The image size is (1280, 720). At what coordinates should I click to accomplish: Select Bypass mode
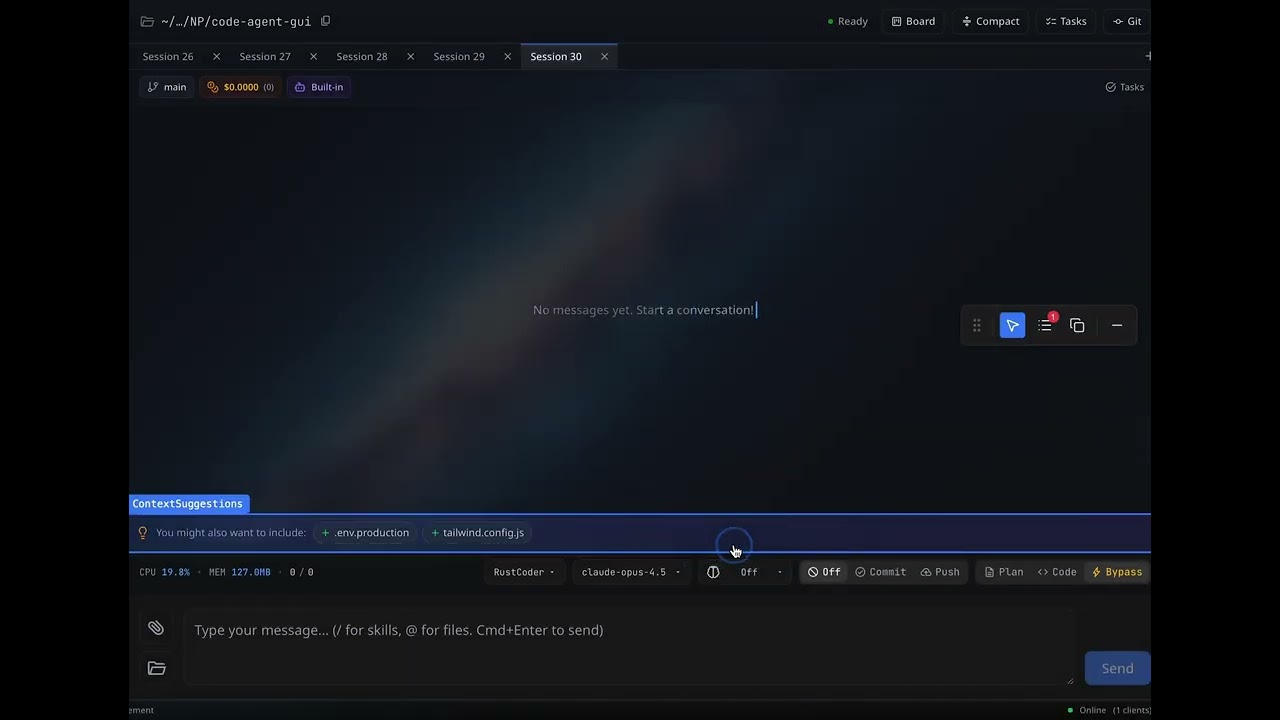point(1117,572)
